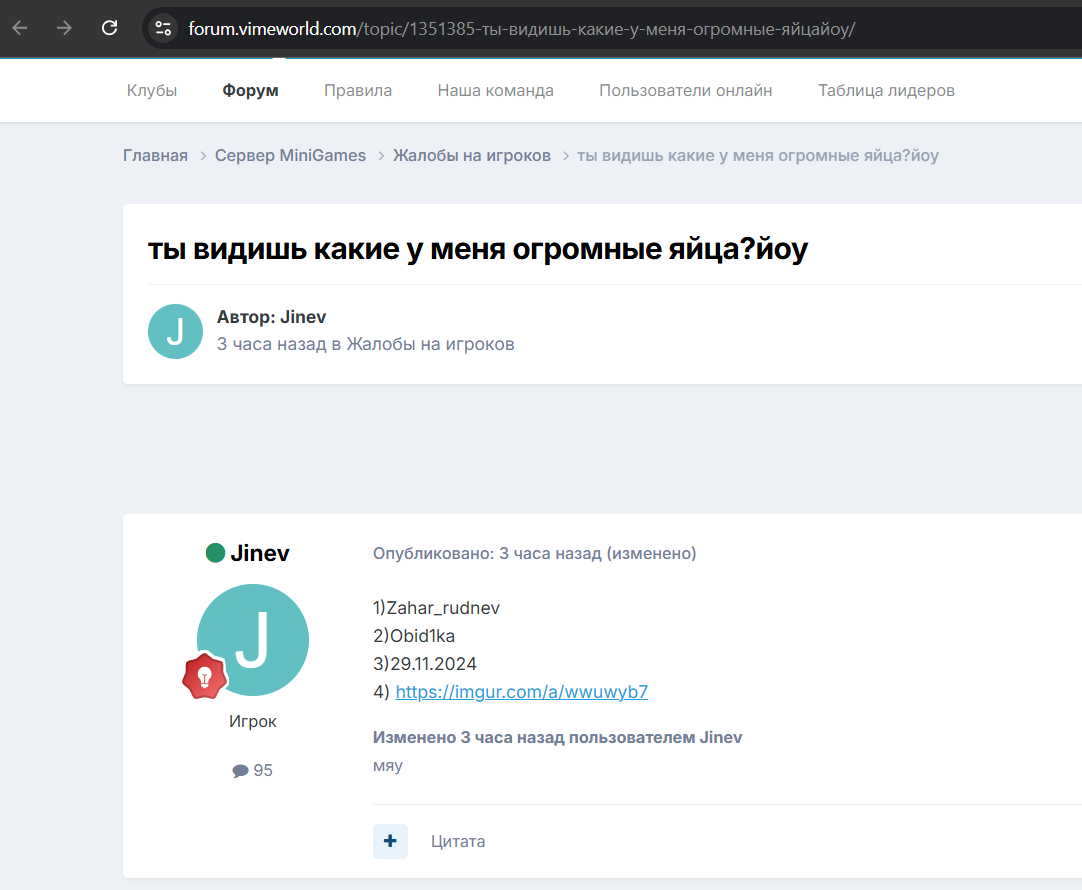
Task: Click the small author avatar in topic header
Action: (175, 331)
